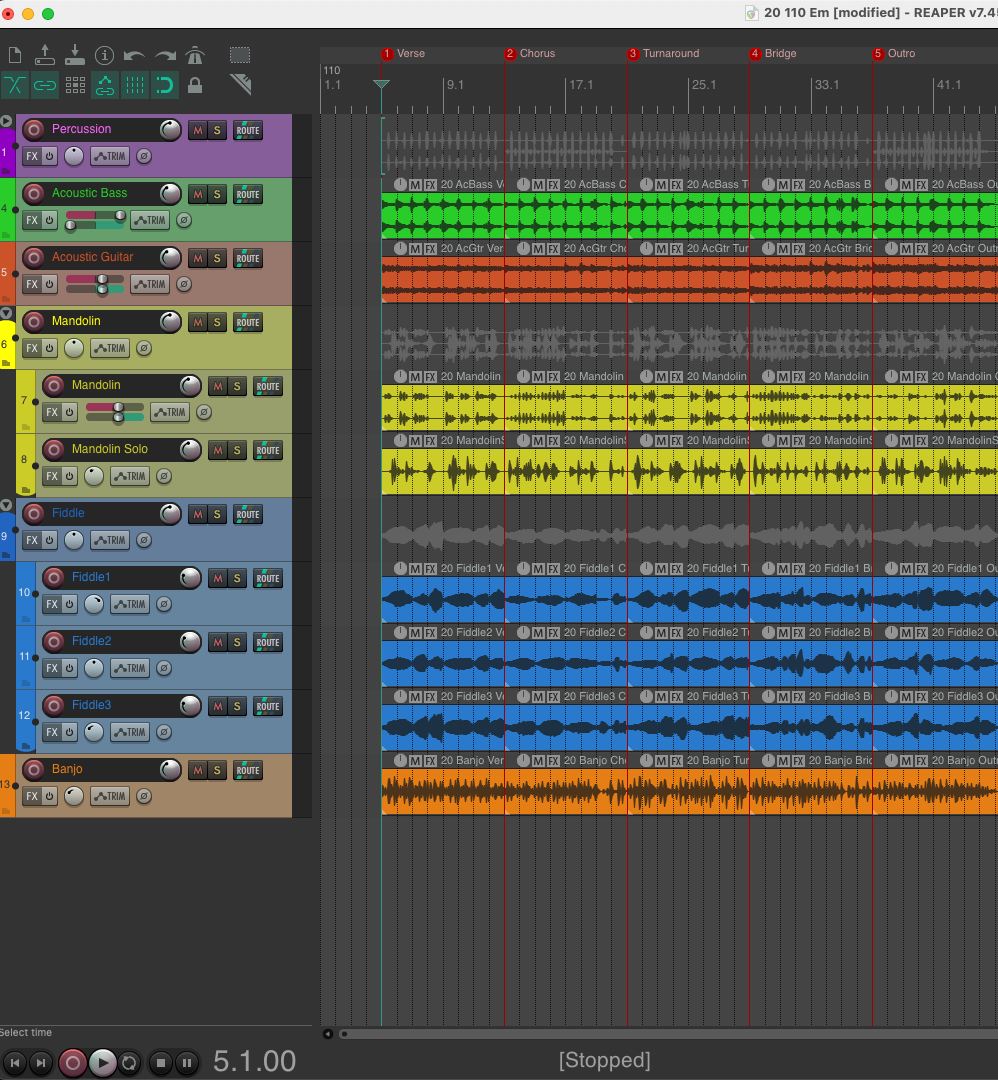The width and height of the screenshot is (998, 1080).
Task: Open FX chain on Acoustic Bass track
Action: click(32, 220)
